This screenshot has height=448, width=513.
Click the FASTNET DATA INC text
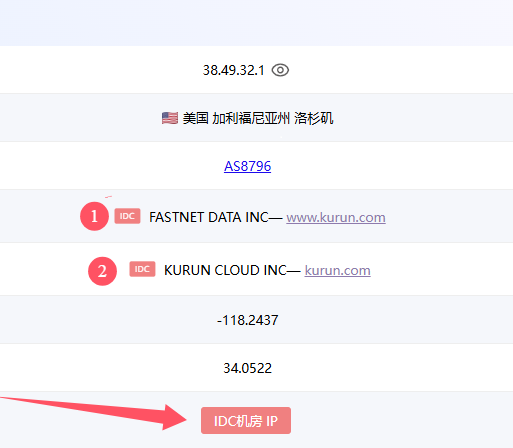[x=209, y=217]
